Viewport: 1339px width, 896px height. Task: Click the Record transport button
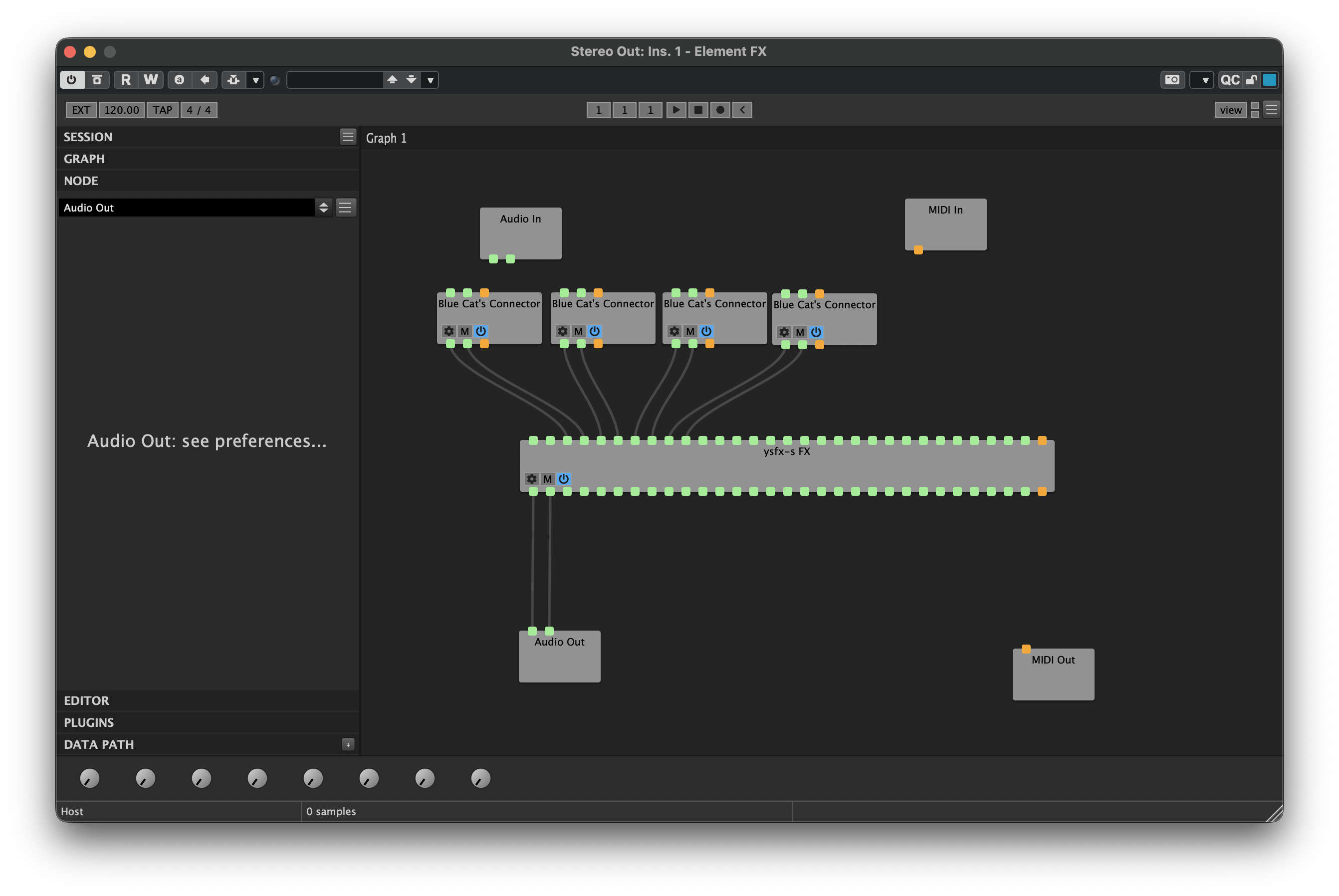pos(720,110)
